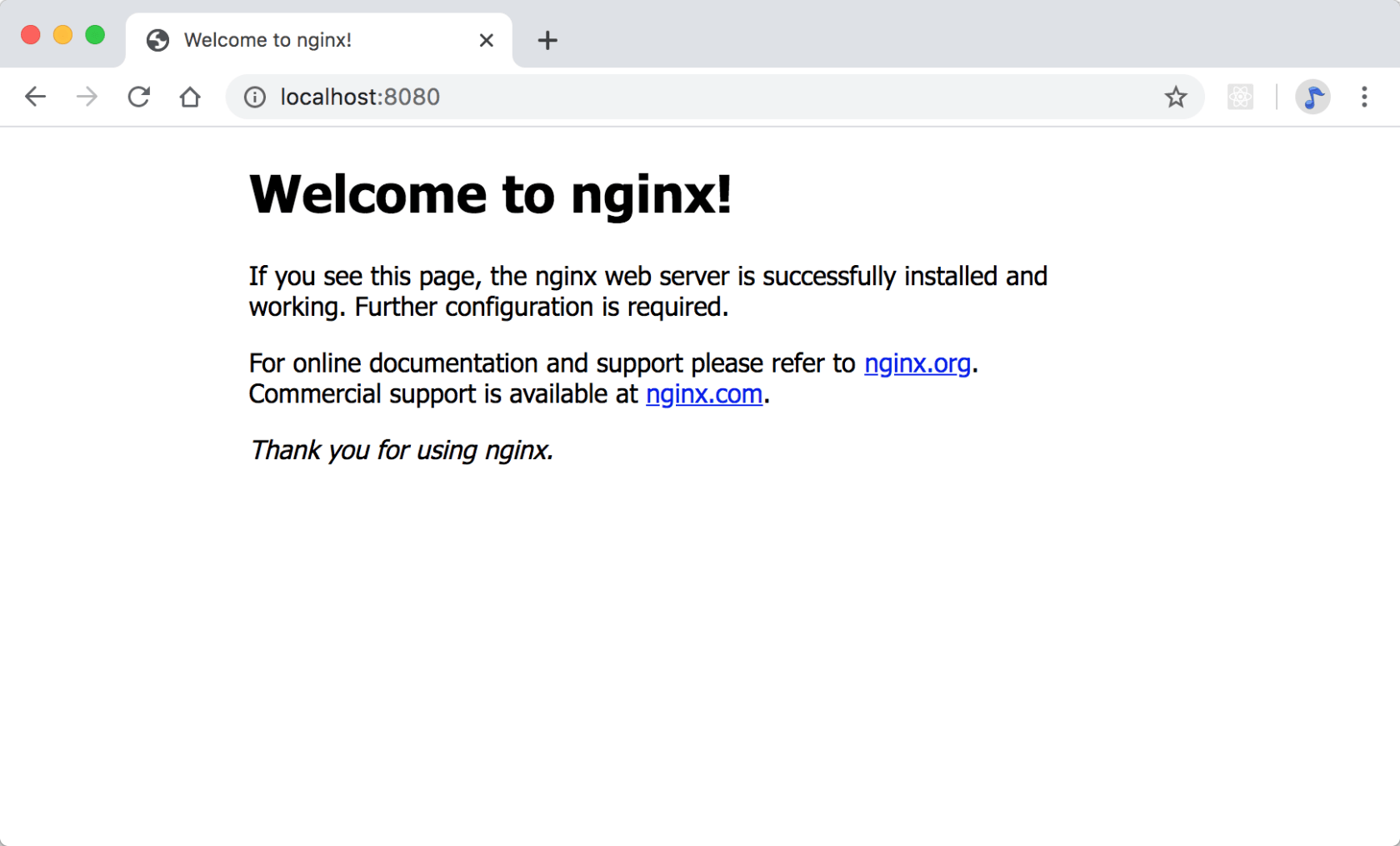Follow the nginx.org link

[917, 363]
